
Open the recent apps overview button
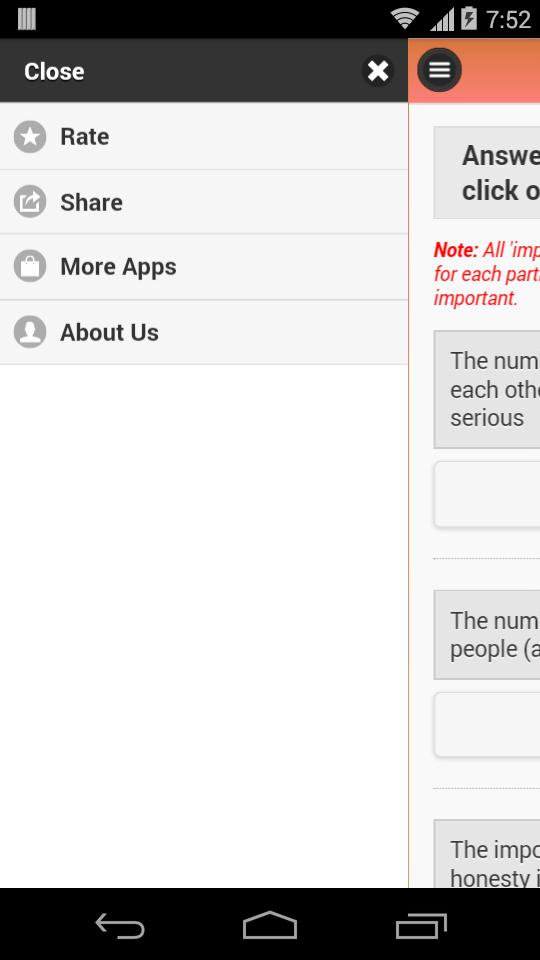pyautogui.click(x=421, y=925)
